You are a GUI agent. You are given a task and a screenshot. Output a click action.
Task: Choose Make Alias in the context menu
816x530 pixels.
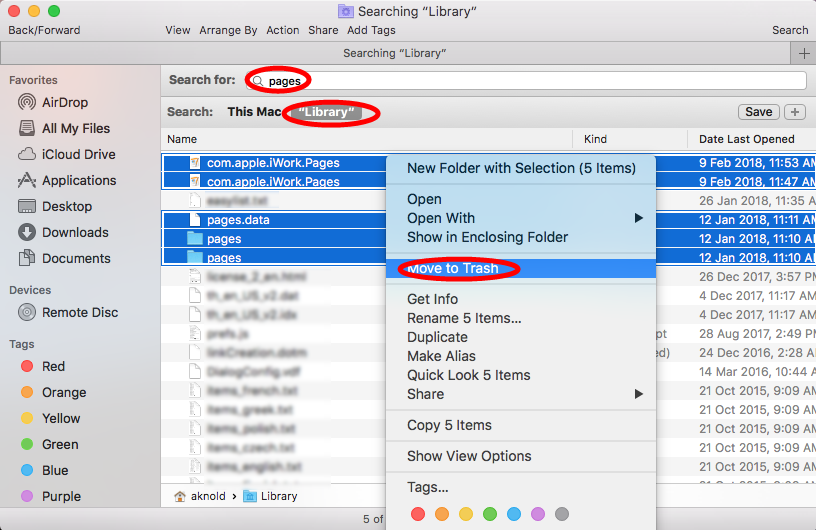pyautogui.click(x=521, y=356)
